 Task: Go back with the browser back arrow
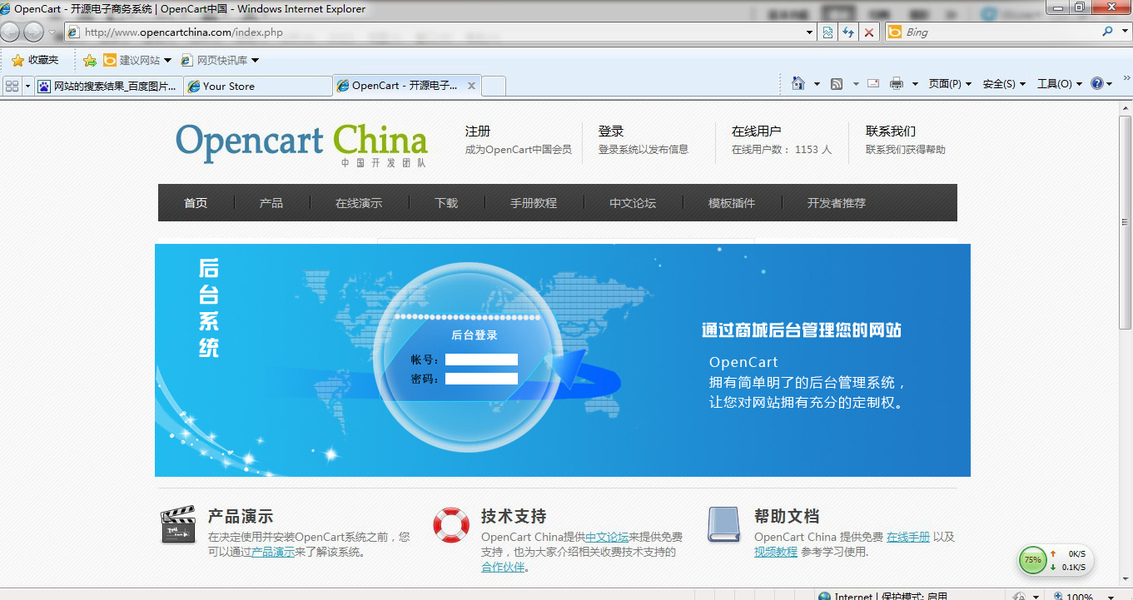[10, 32]
